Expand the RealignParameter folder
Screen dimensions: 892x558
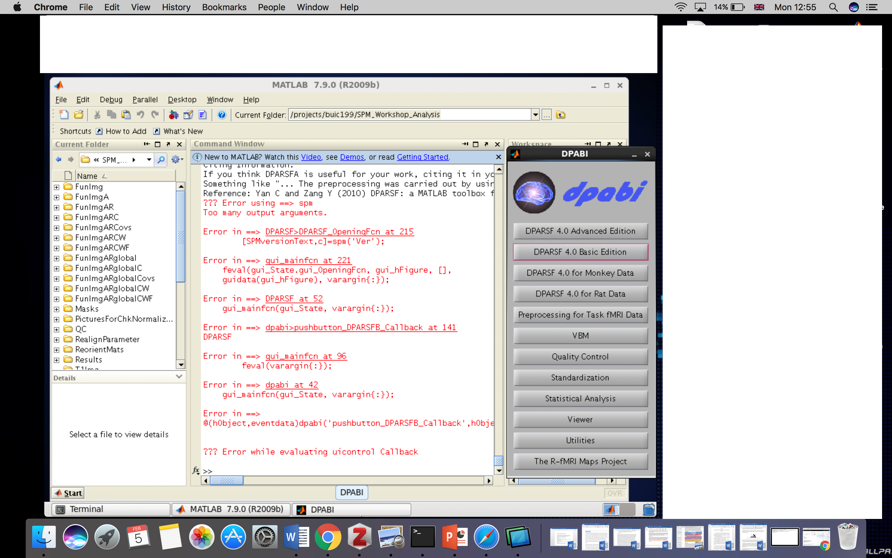(57, 340)
